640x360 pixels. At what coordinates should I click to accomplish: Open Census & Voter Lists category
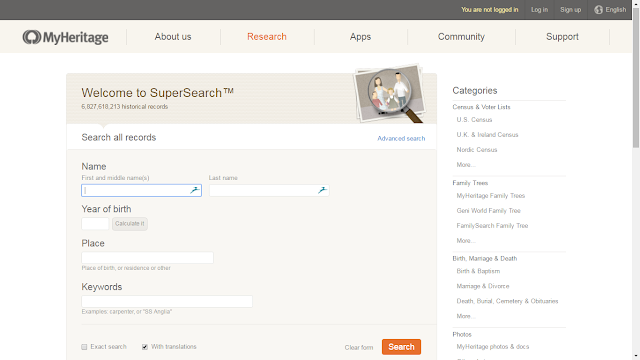(481, 107)
